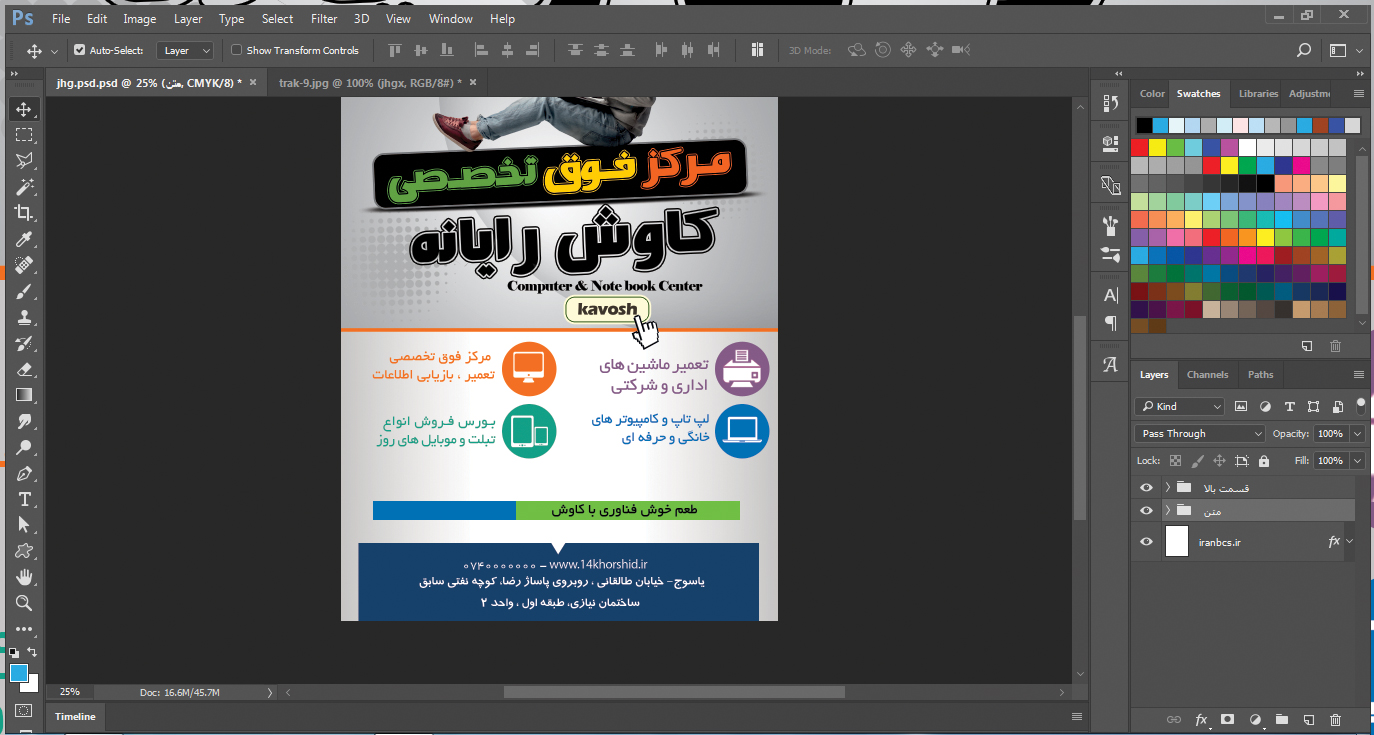Choose the Hand tool
Screen dimensions: 1374x735
click(24, 577)
